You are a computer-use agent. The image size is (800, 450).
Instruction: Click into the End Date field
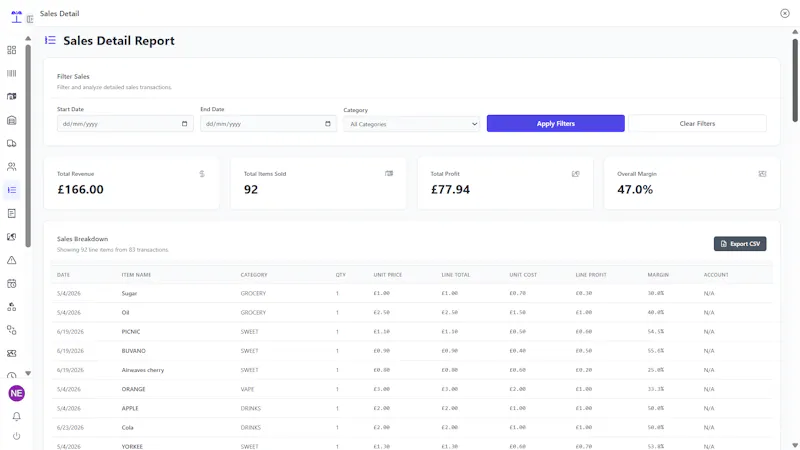pyautogui.click(x=268, y=123)
